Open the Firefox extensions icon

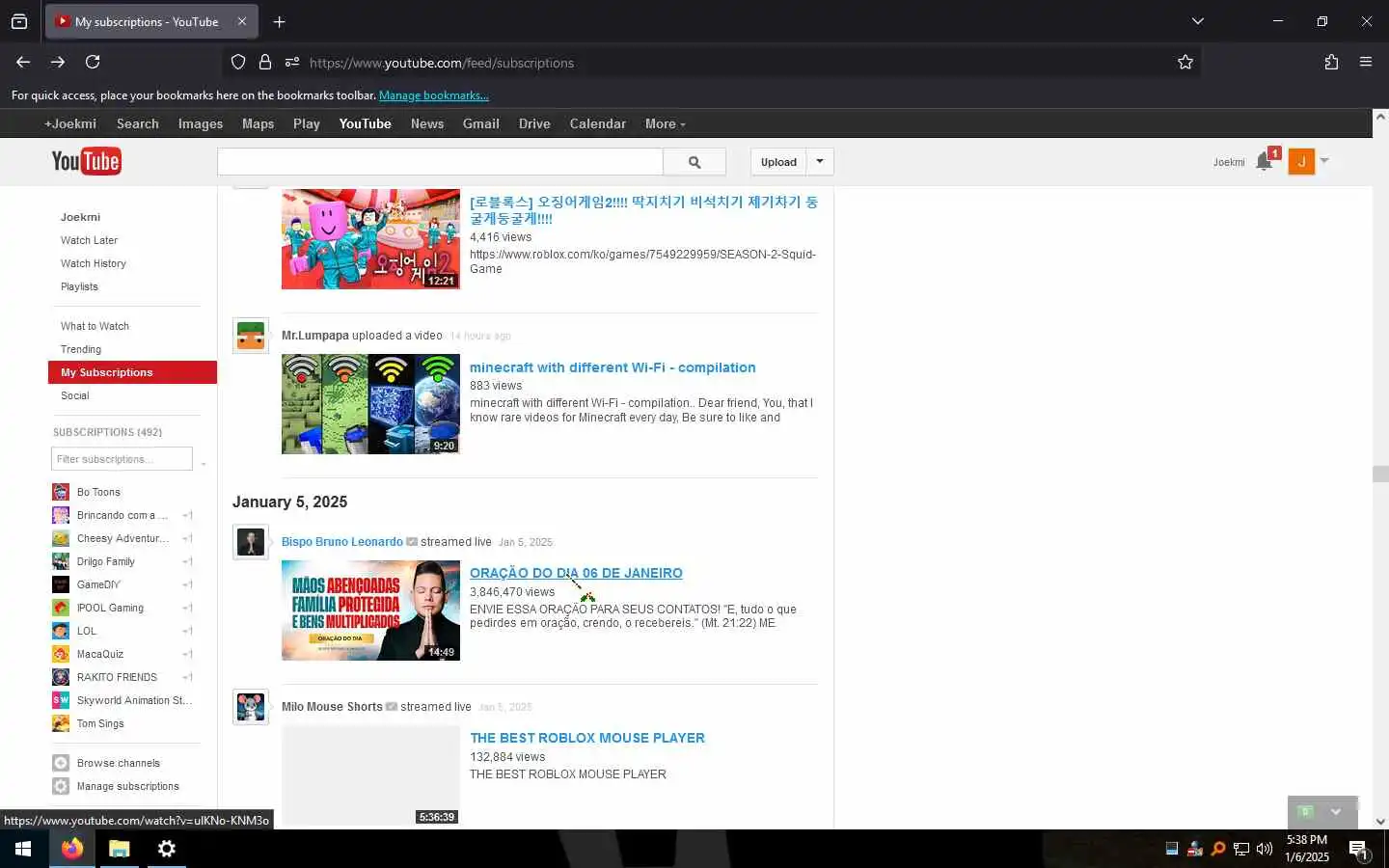(1331, 62)
